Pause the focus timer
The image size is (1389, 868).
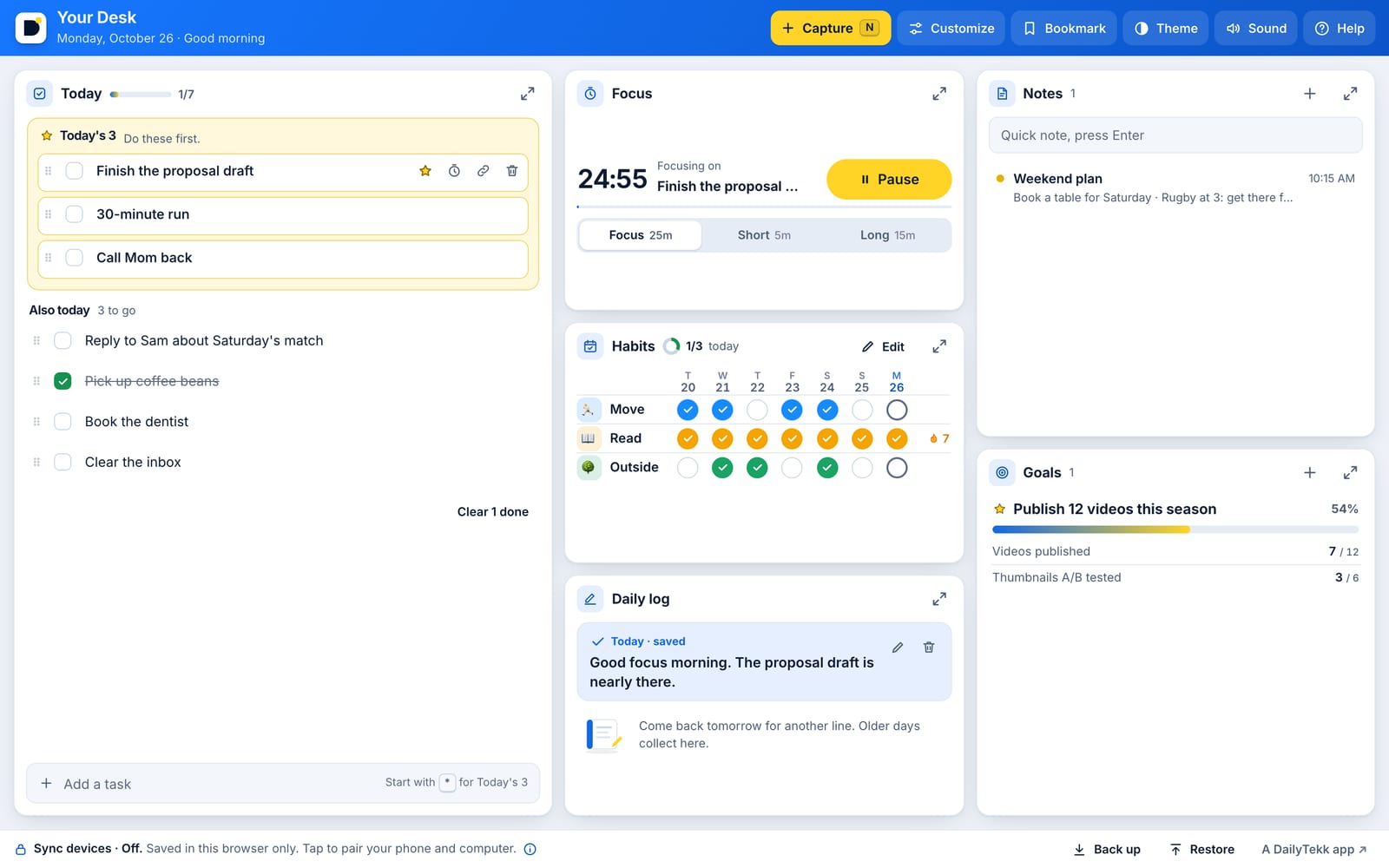pyautogui.click(x=889, y=180)
